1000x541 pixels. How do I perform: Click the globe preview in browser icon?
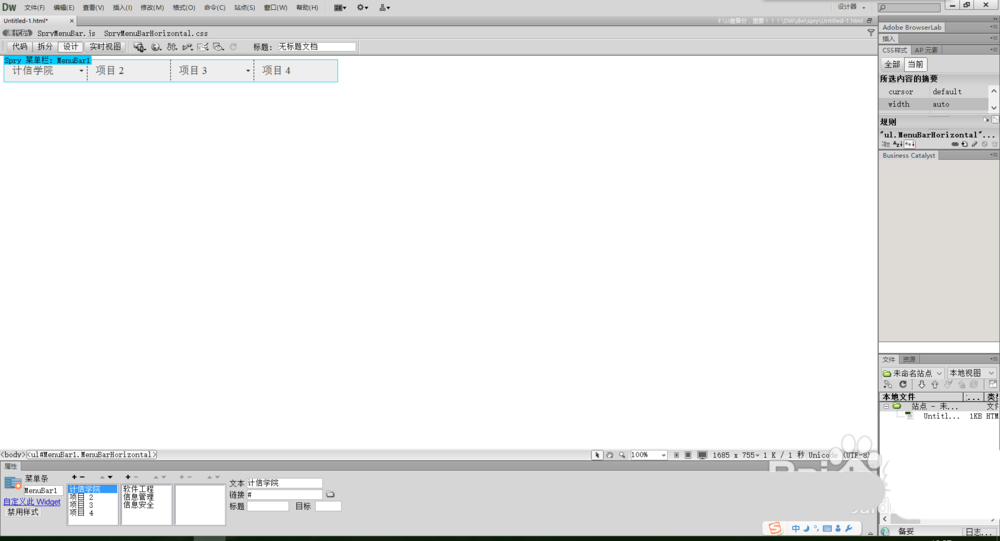pos(156,47)
